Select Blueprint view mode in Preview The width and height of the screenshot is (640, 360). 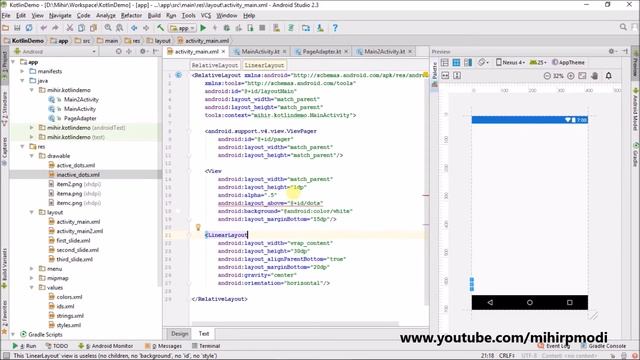click(x=456, y=62)
